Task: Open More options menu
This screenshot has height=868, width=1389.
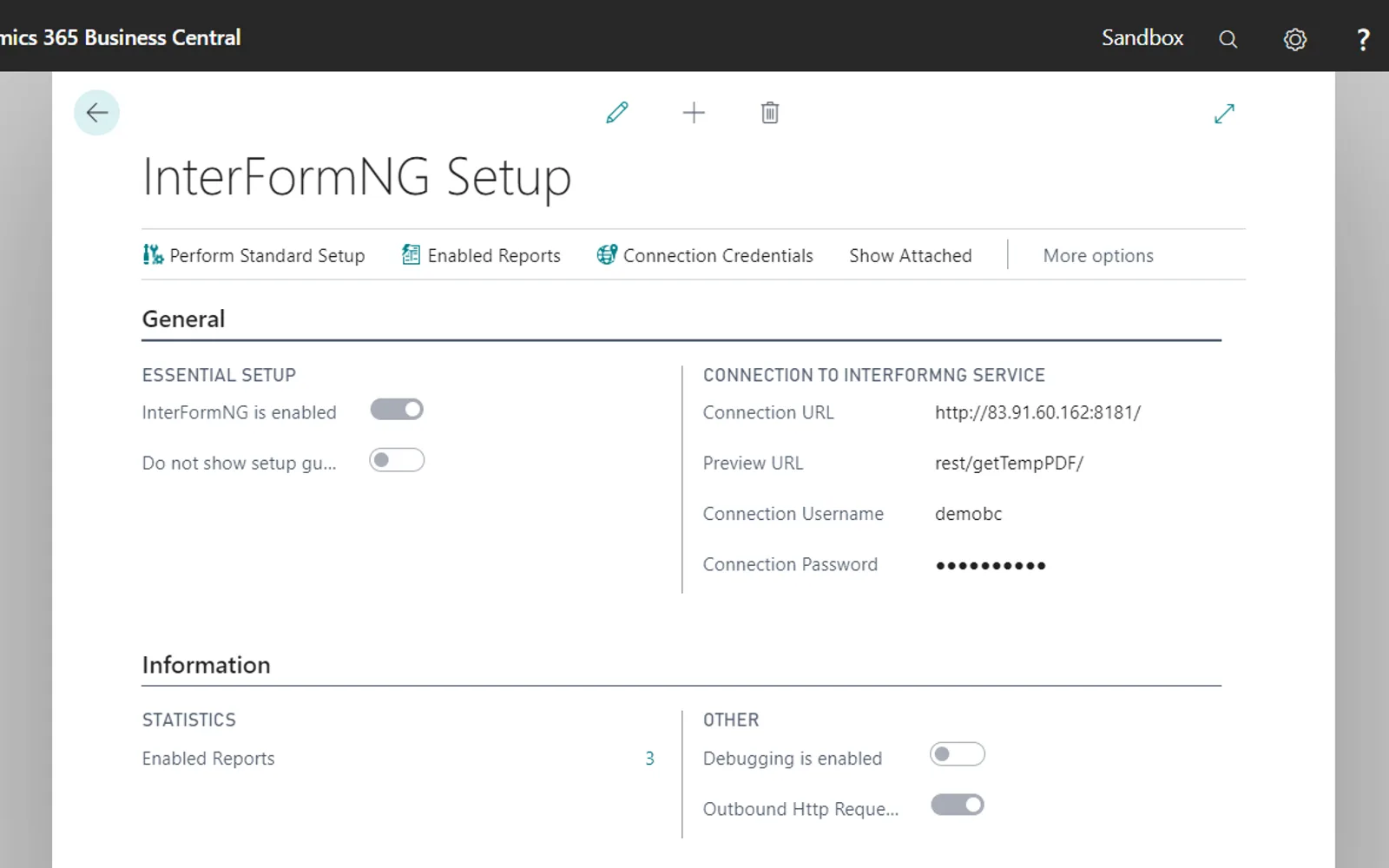Action: 1098,255
